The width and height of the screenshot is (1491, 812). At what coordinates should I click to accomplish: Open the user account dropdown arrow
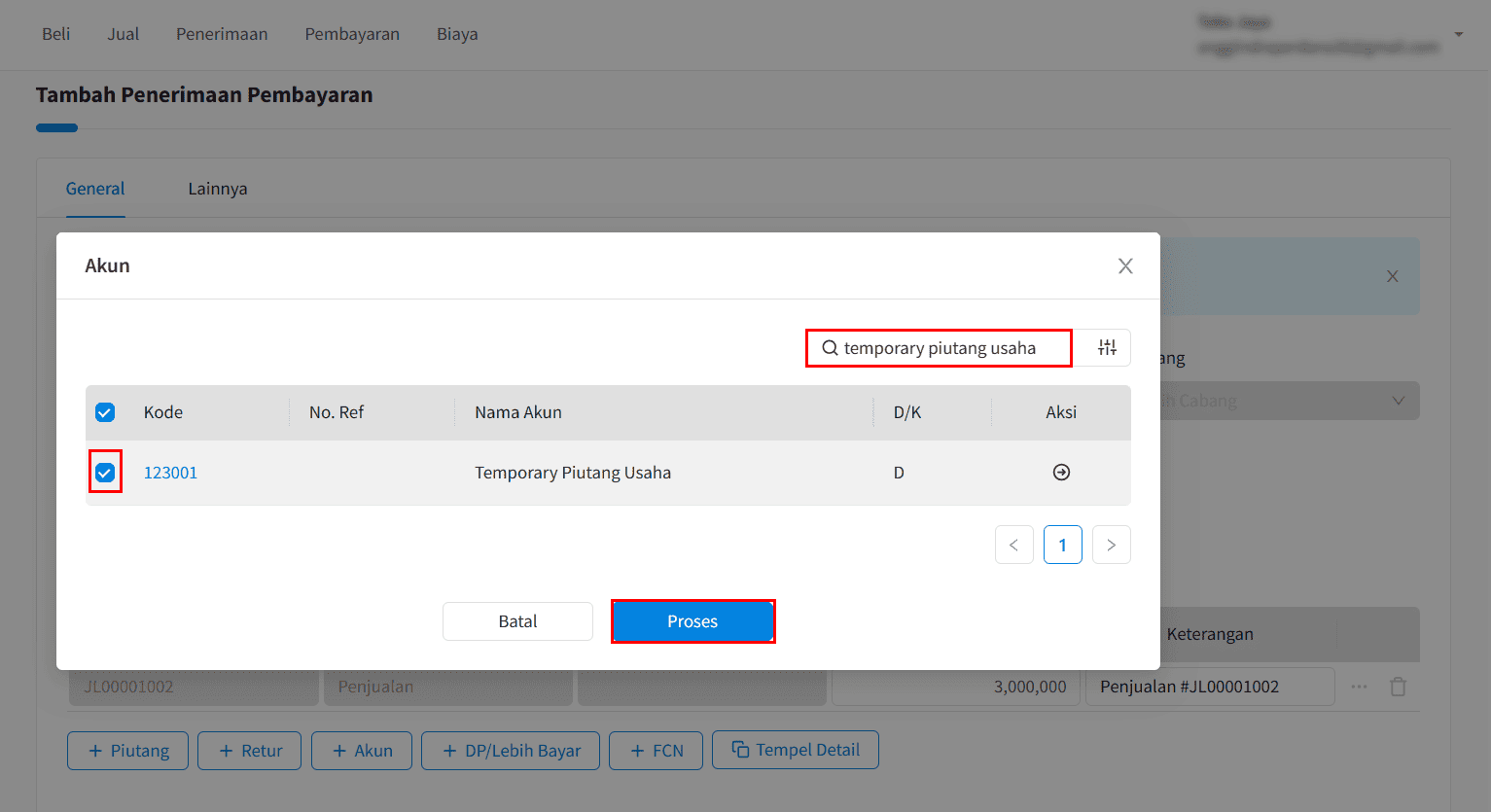(x=1458, y=34)
